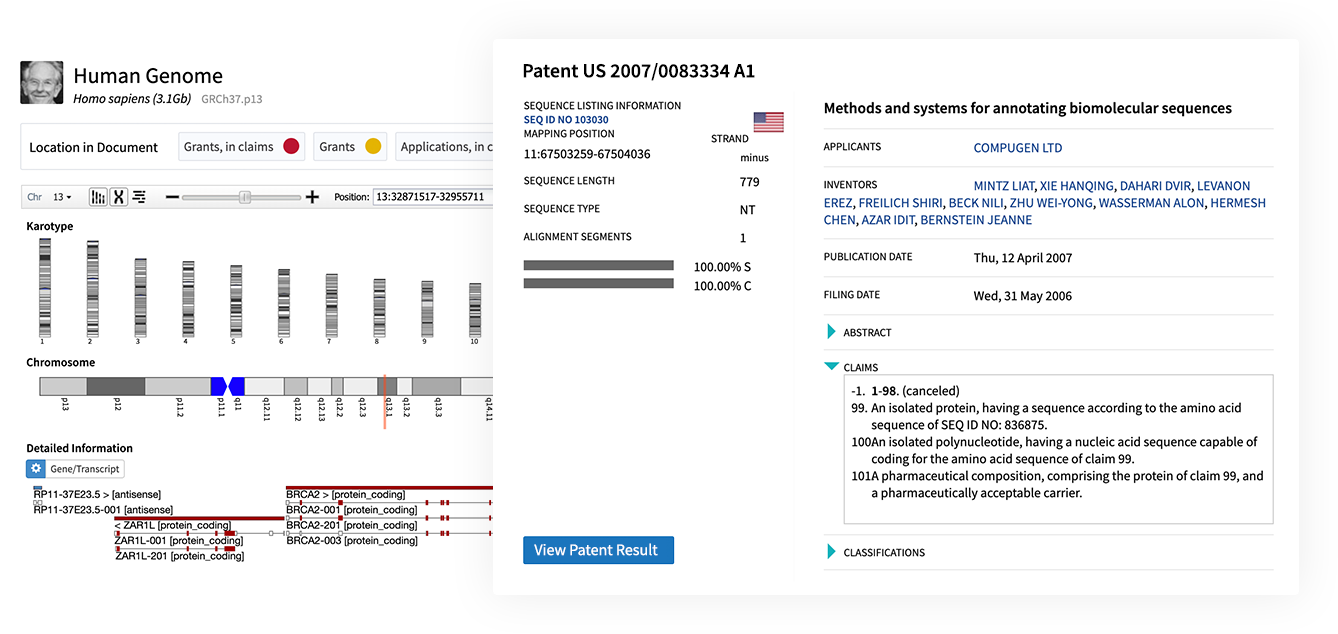
Task: Collapse the Claims section
Action: pyautogui.click(x=831, y=367)
